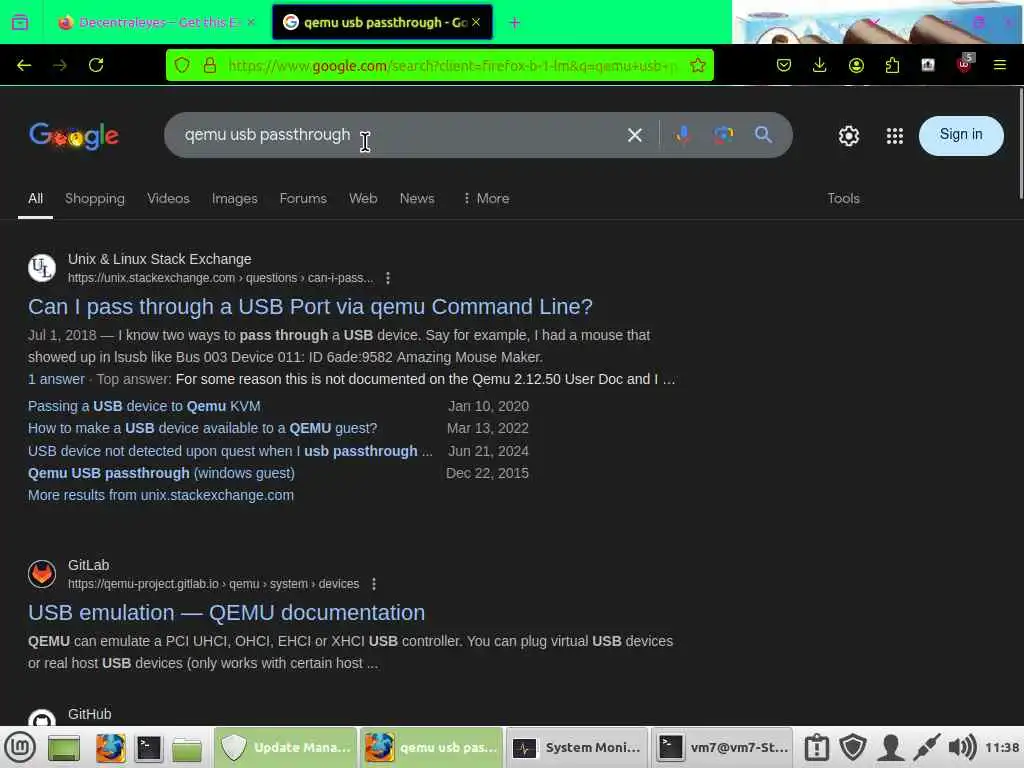Show the desktop from the taskbar
Screen dimensions: 1024x768
(x=64, y=748)
